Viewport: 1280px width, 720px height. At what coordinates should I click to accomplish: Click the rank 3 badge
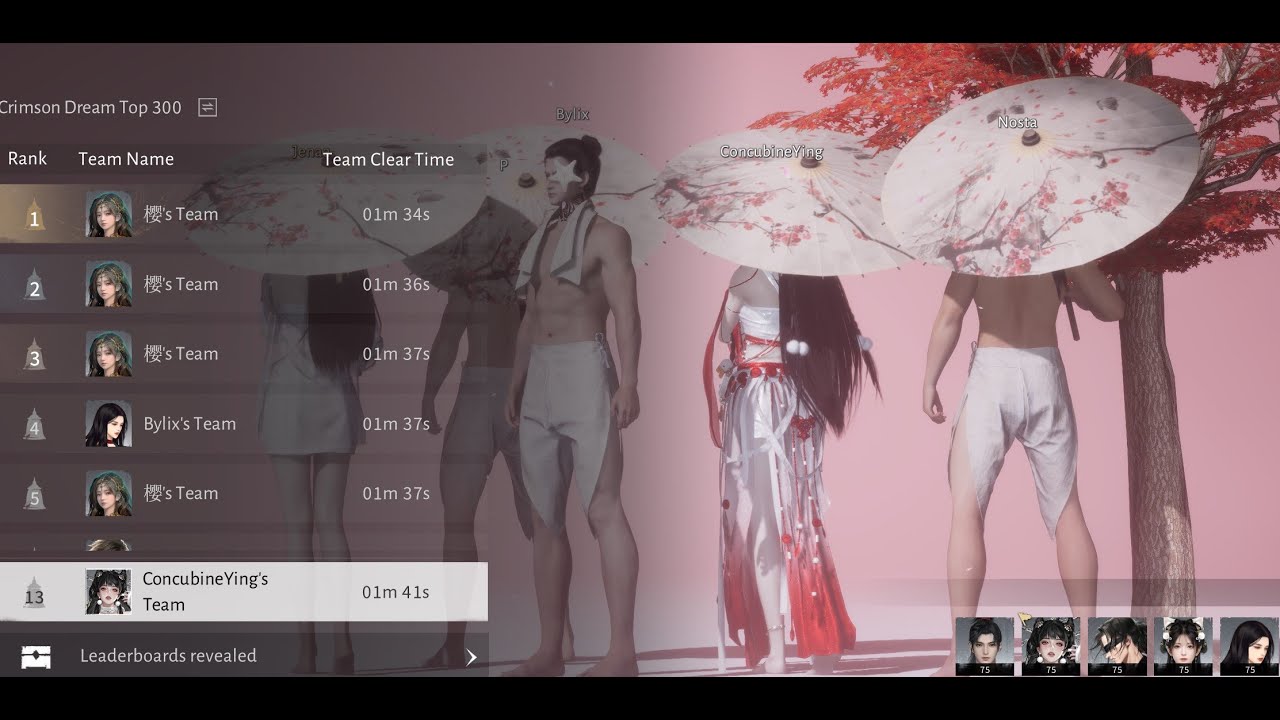[x=34, y=355]
